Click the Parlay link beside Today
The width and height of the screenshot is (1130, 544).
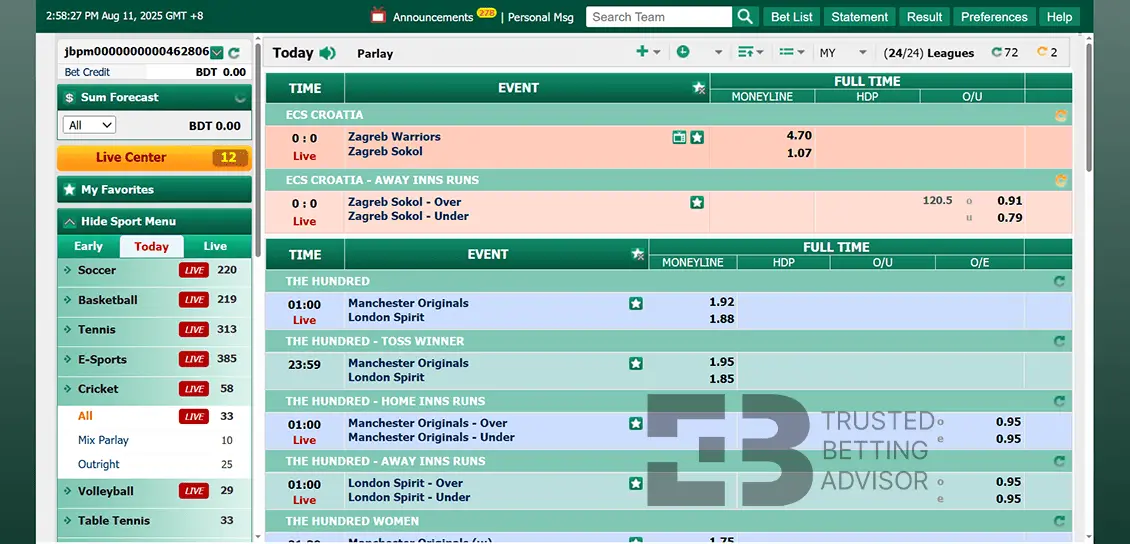tap(375, 53)
